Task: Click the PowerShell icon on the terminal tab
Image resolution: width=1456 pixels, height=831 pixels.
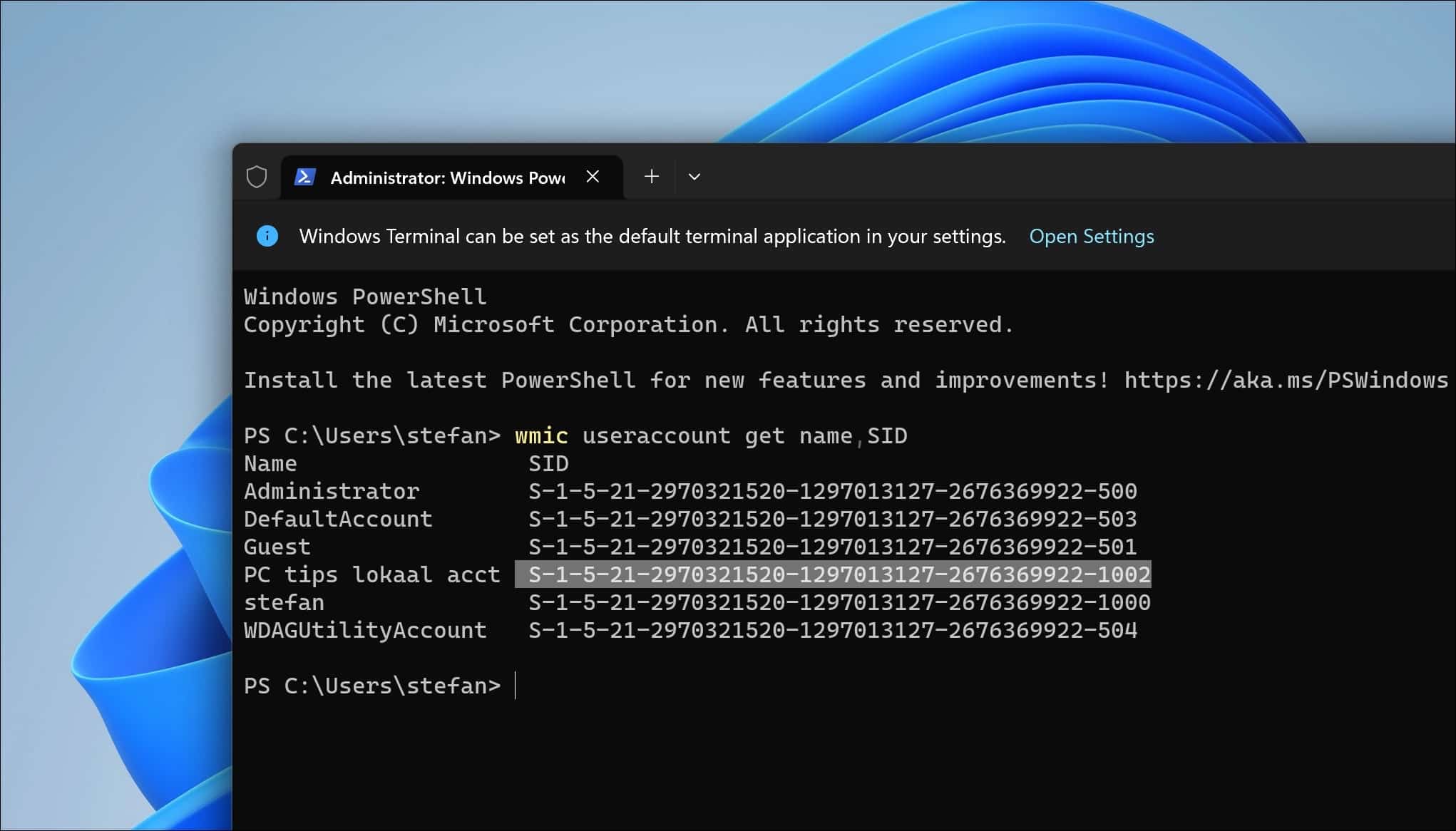Action: [304, 177]
